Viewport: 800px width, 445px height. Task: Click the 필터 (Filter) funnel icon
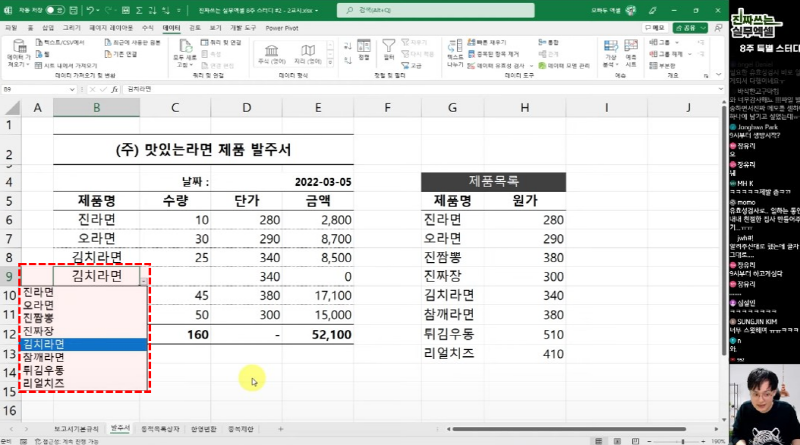[x=389, y=50]
